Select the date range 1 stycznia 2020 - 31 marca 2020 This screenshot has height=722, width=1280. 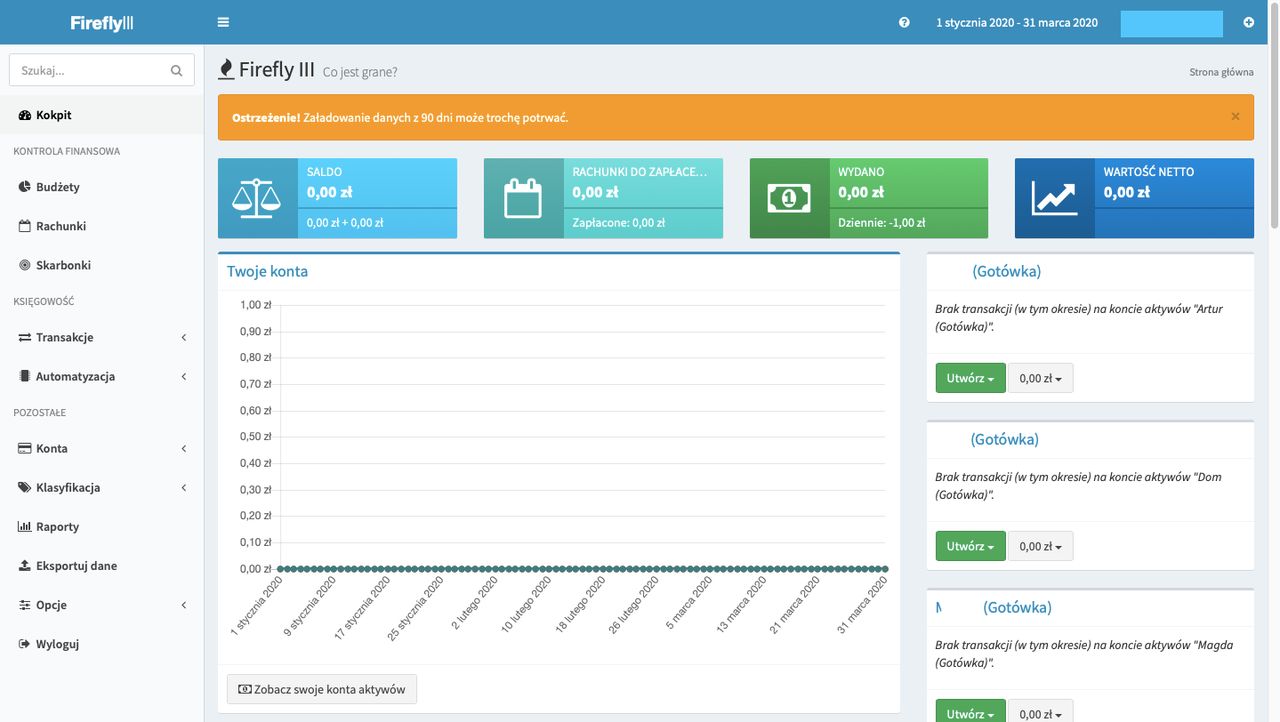pos(1016,22)
